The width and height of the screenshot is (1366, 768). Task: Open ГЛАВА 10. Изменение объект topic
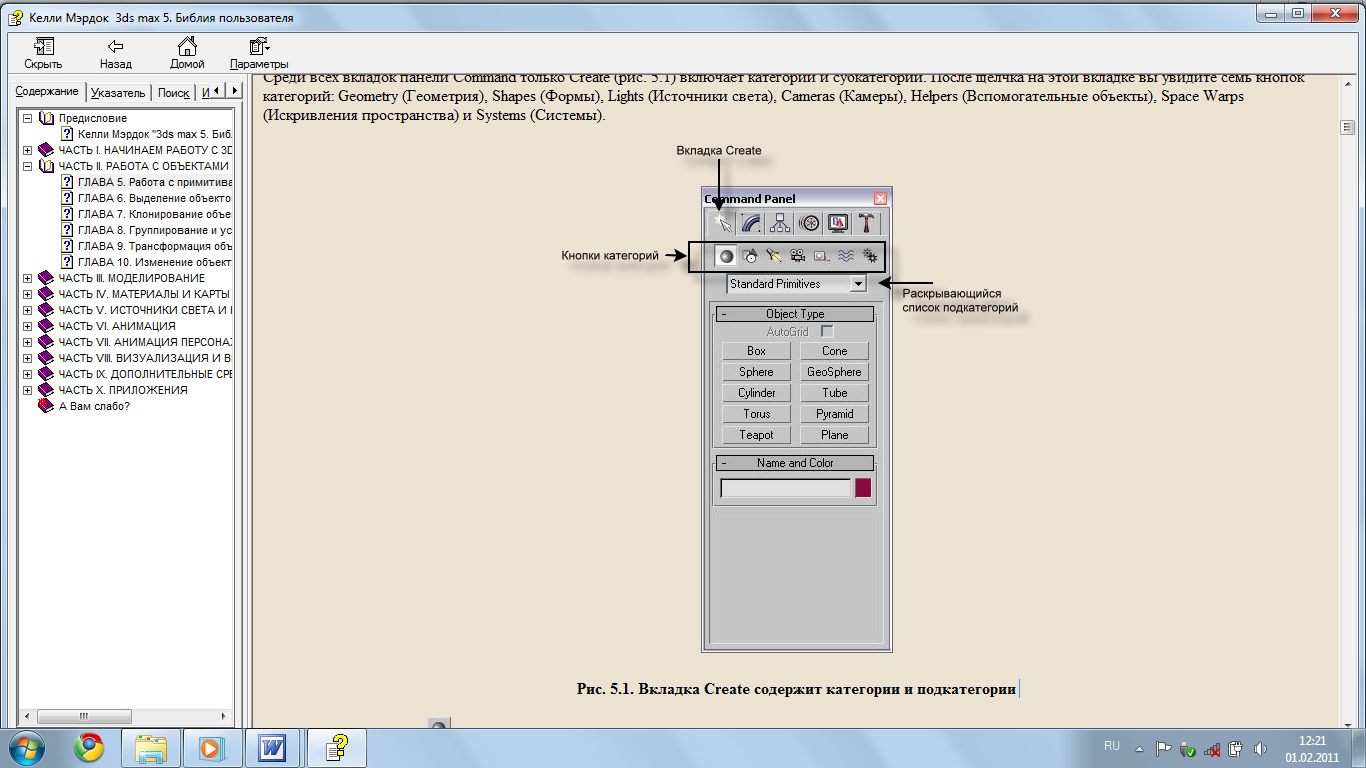[x=154, y=262]
